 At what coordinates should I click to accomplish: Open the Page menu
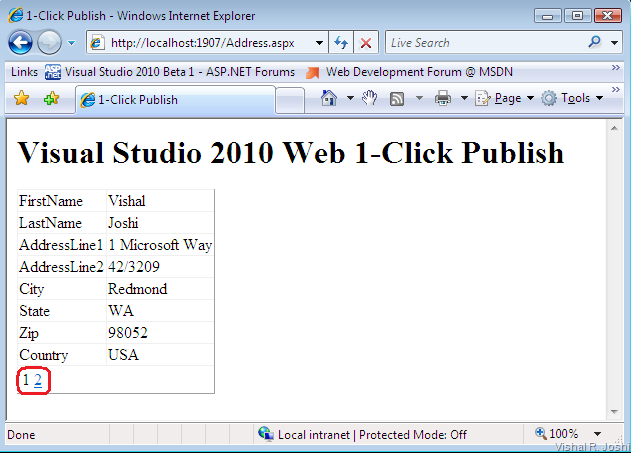coord(505,98)
